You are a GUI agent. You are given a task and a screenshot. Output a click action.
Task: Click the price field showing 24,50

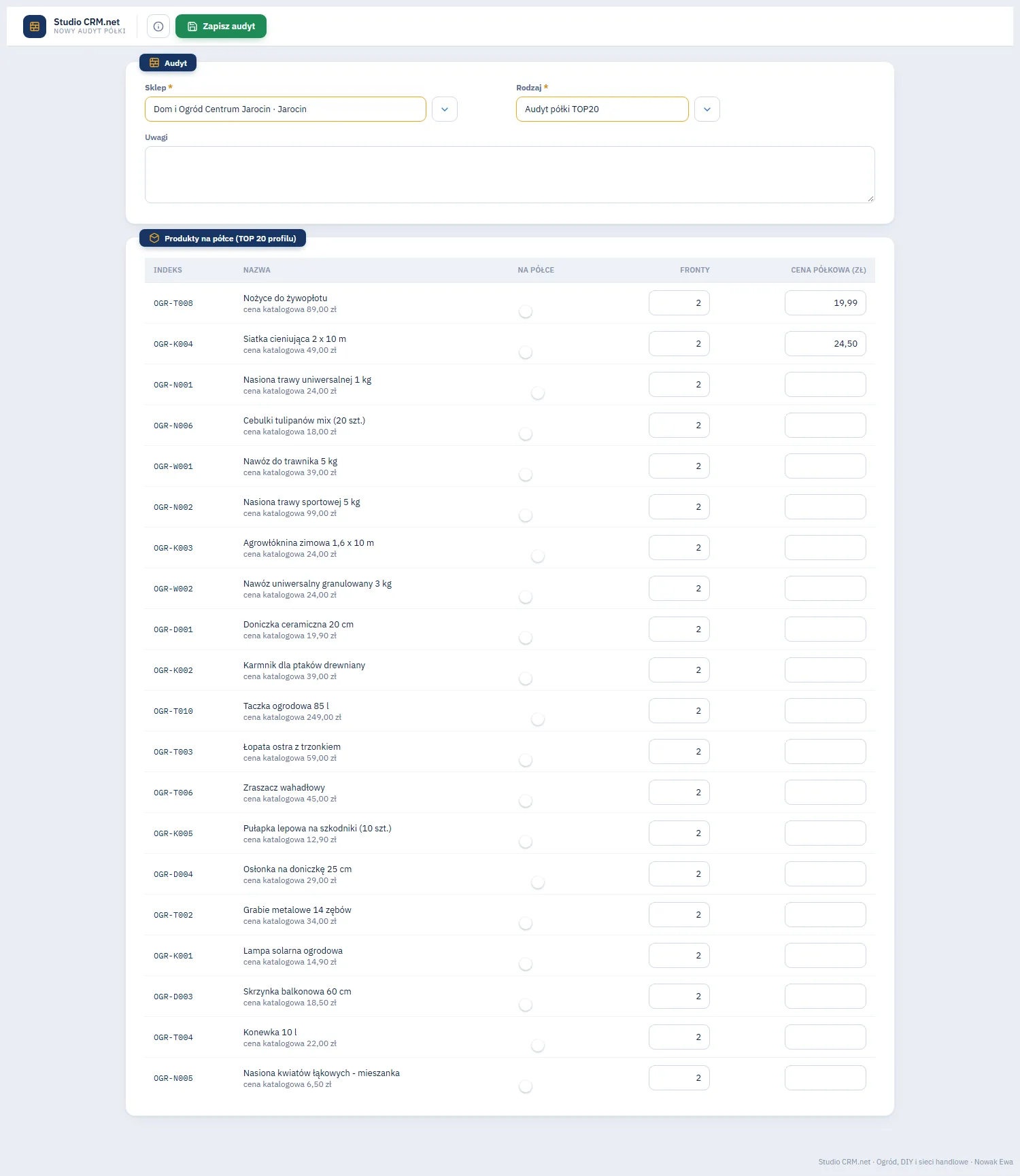coord(826,344)
